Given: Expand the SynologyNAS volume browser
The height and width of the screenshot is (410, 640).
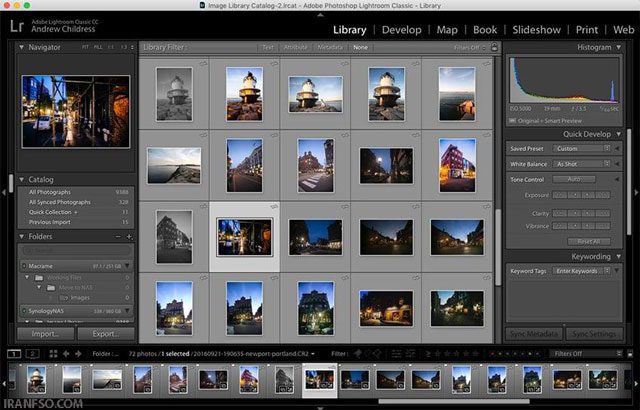Looking at the screenshot, I should click(x=127, y=311).
